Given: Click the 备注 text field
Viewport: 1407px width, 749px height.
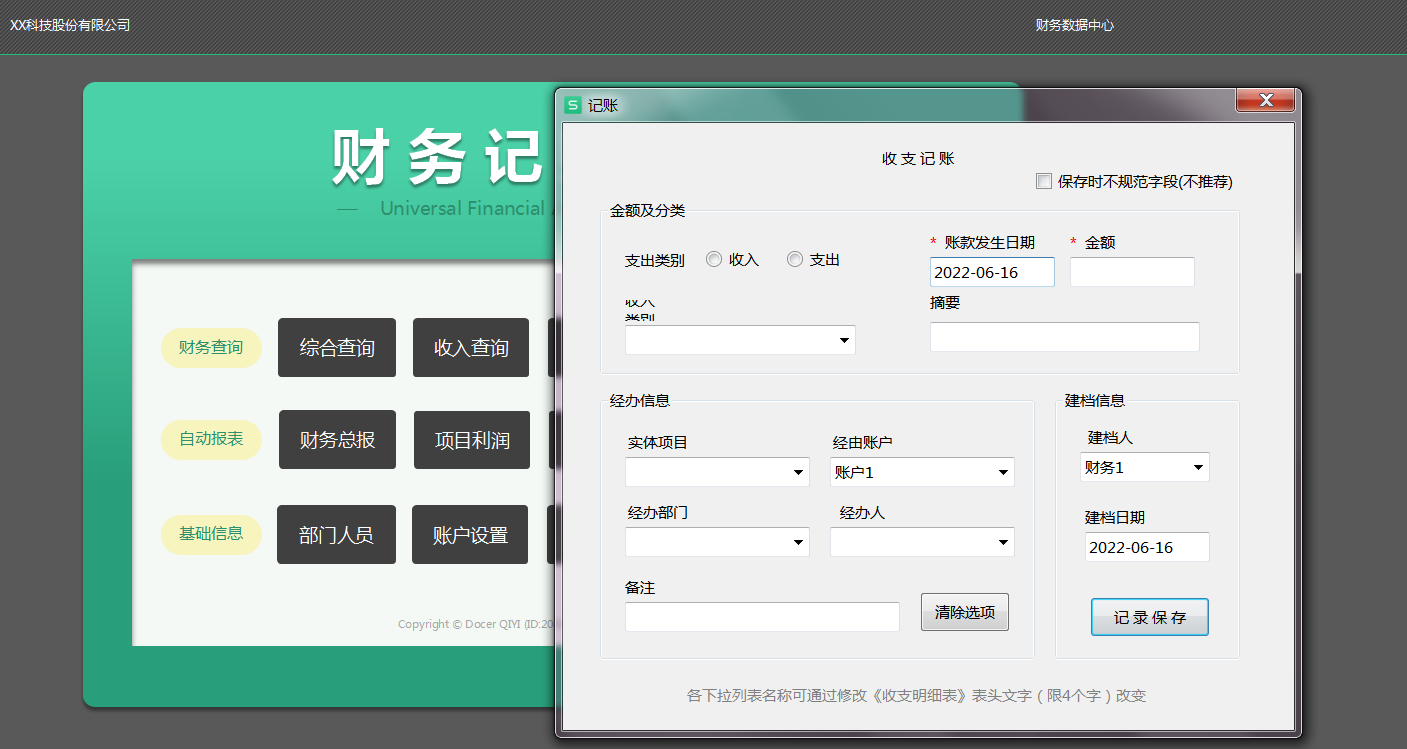Looking at the screenshot, I should click(762, 617).
